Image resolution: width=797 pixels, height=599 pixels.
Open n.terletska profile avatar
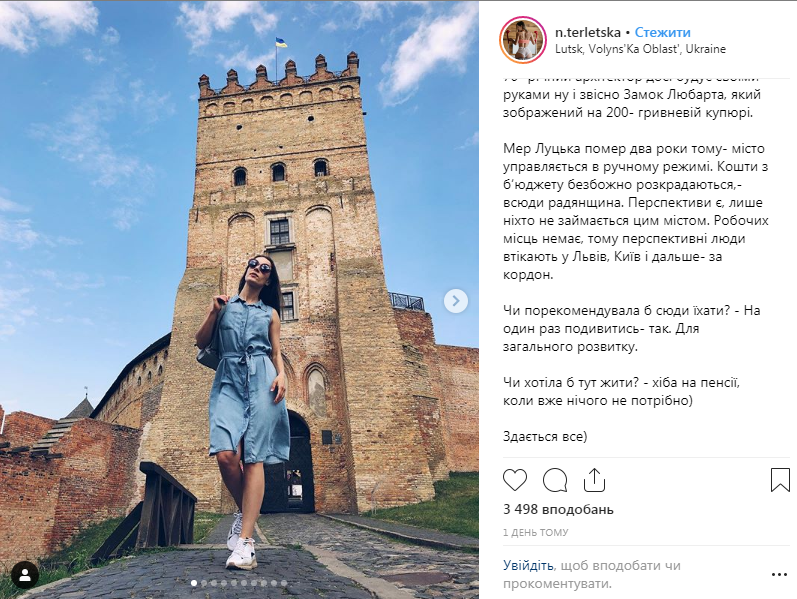(523, 40)
